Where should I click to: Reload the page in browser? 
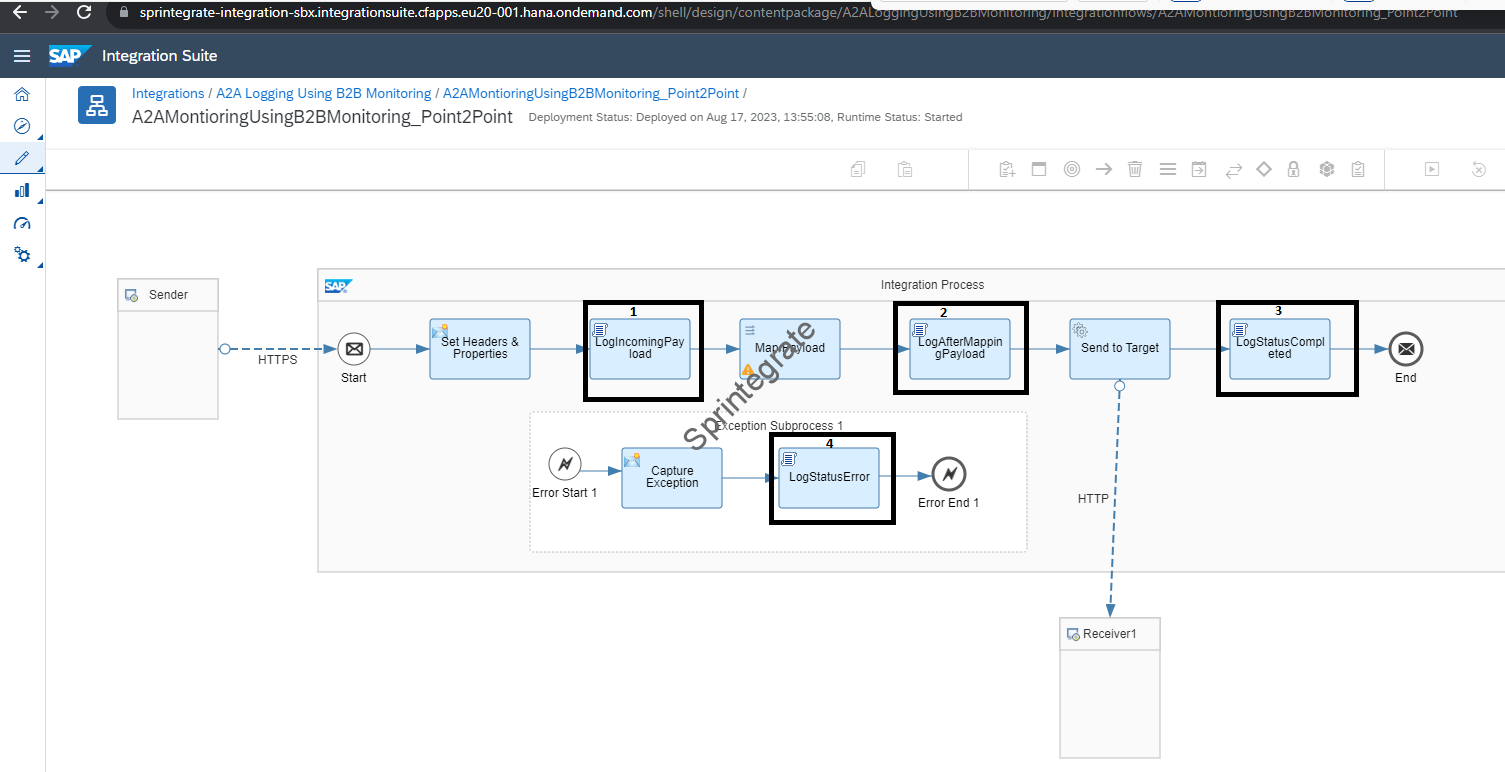[85, 13]
